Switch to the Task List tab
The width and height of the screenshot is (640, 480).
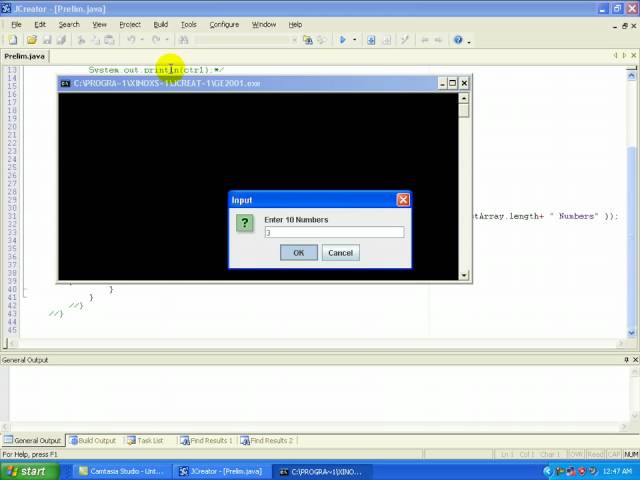pyautogui.click(x=145, y=440)
